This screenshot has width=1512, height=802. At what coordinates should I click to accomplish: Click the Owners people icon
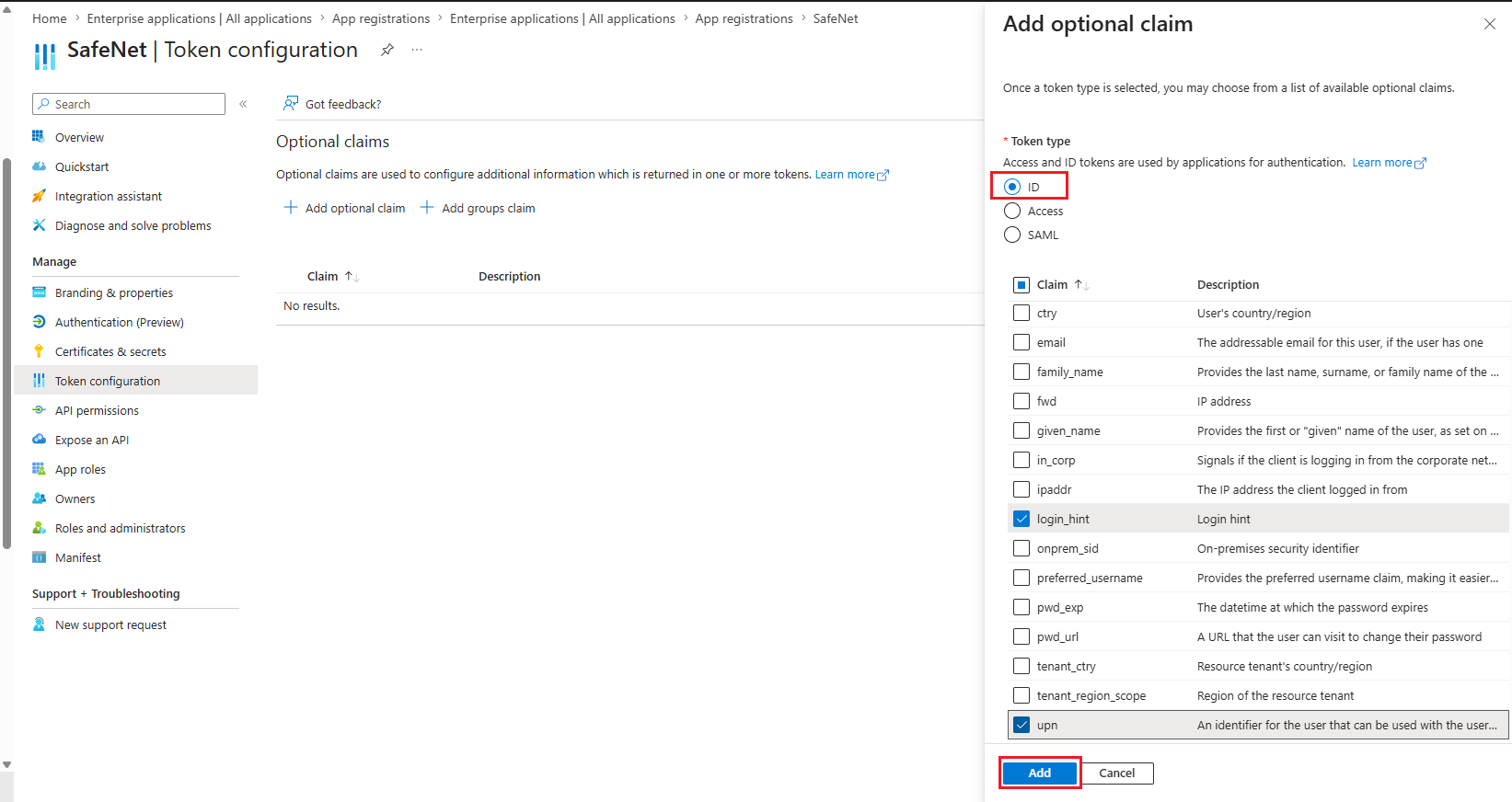(39, 498)
